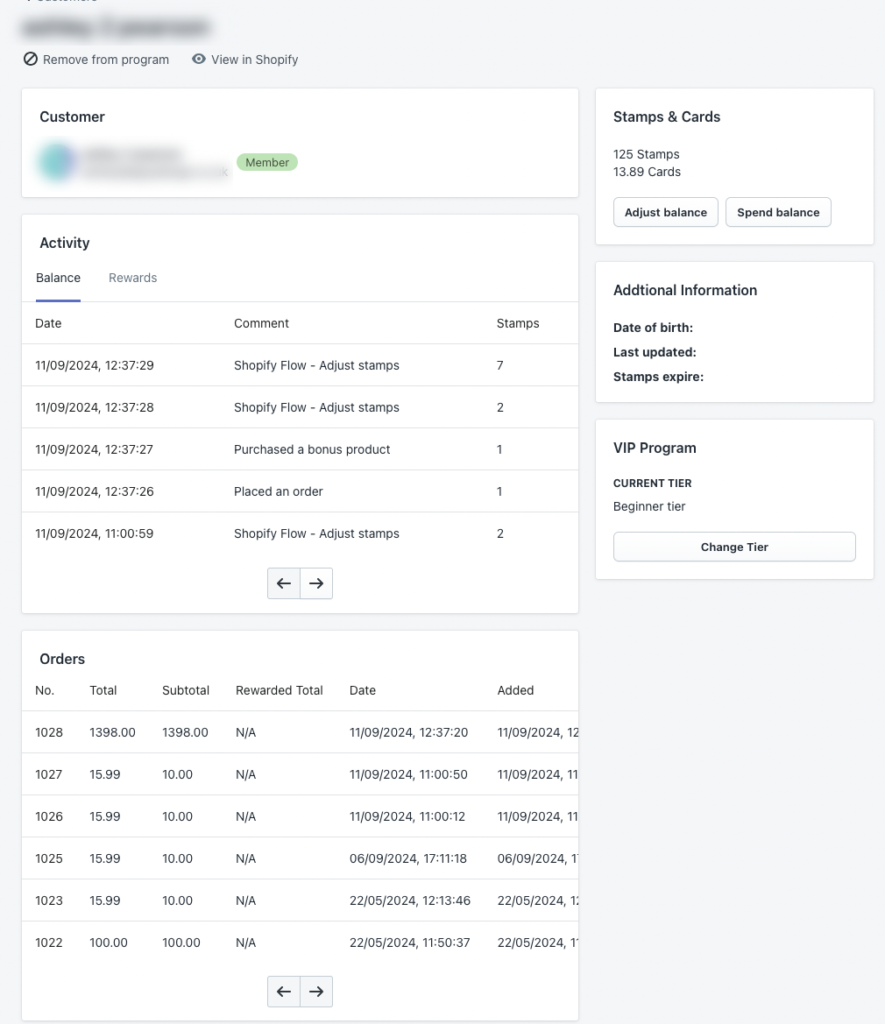
Task: Click the Change Tier button
Action: click(734, 547)
